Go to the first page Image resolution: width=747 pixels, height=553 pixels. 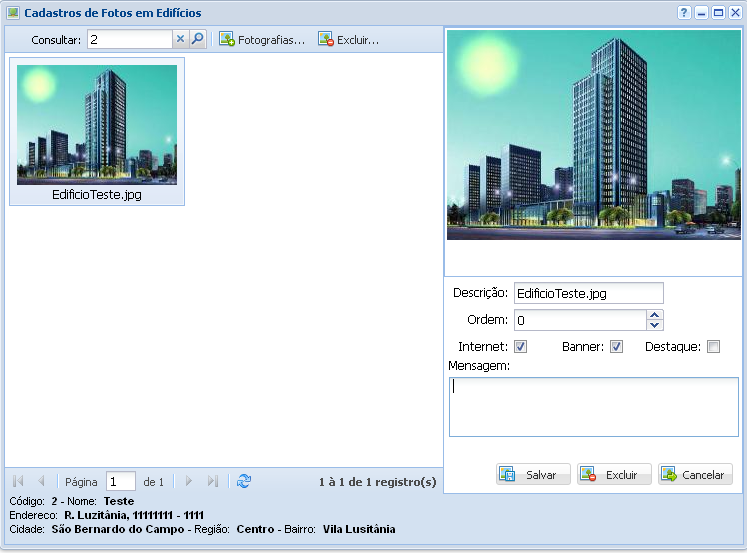click(x=18, y=481)
